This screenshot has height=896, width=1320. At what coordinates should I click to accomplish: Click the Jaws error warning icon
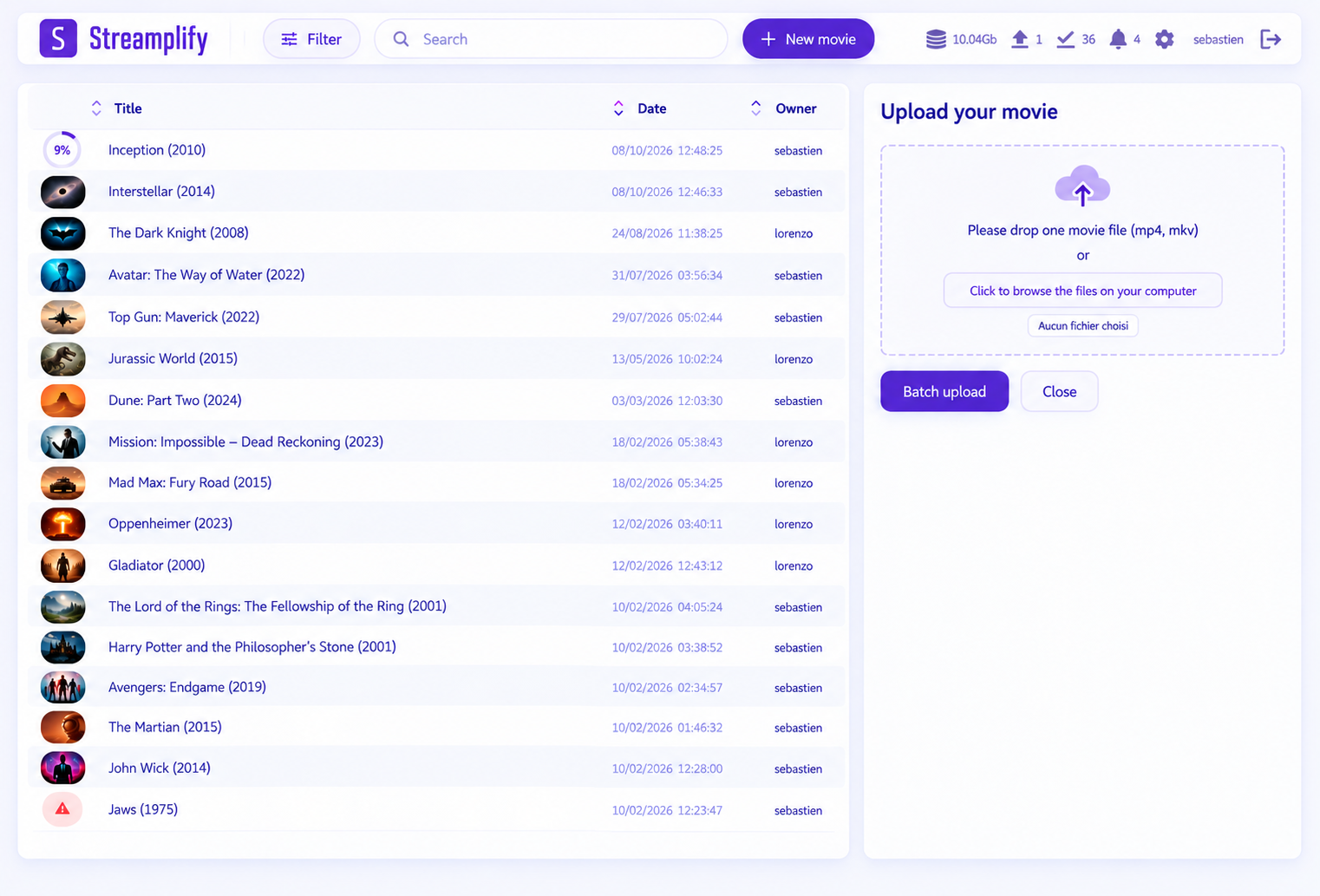click(x=62, y=809)
